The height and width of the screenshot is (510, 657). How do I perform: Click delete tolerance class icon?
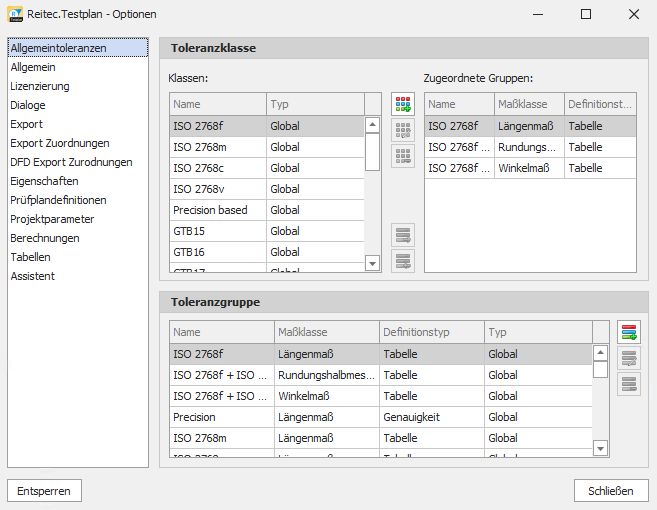click(403, 156)
